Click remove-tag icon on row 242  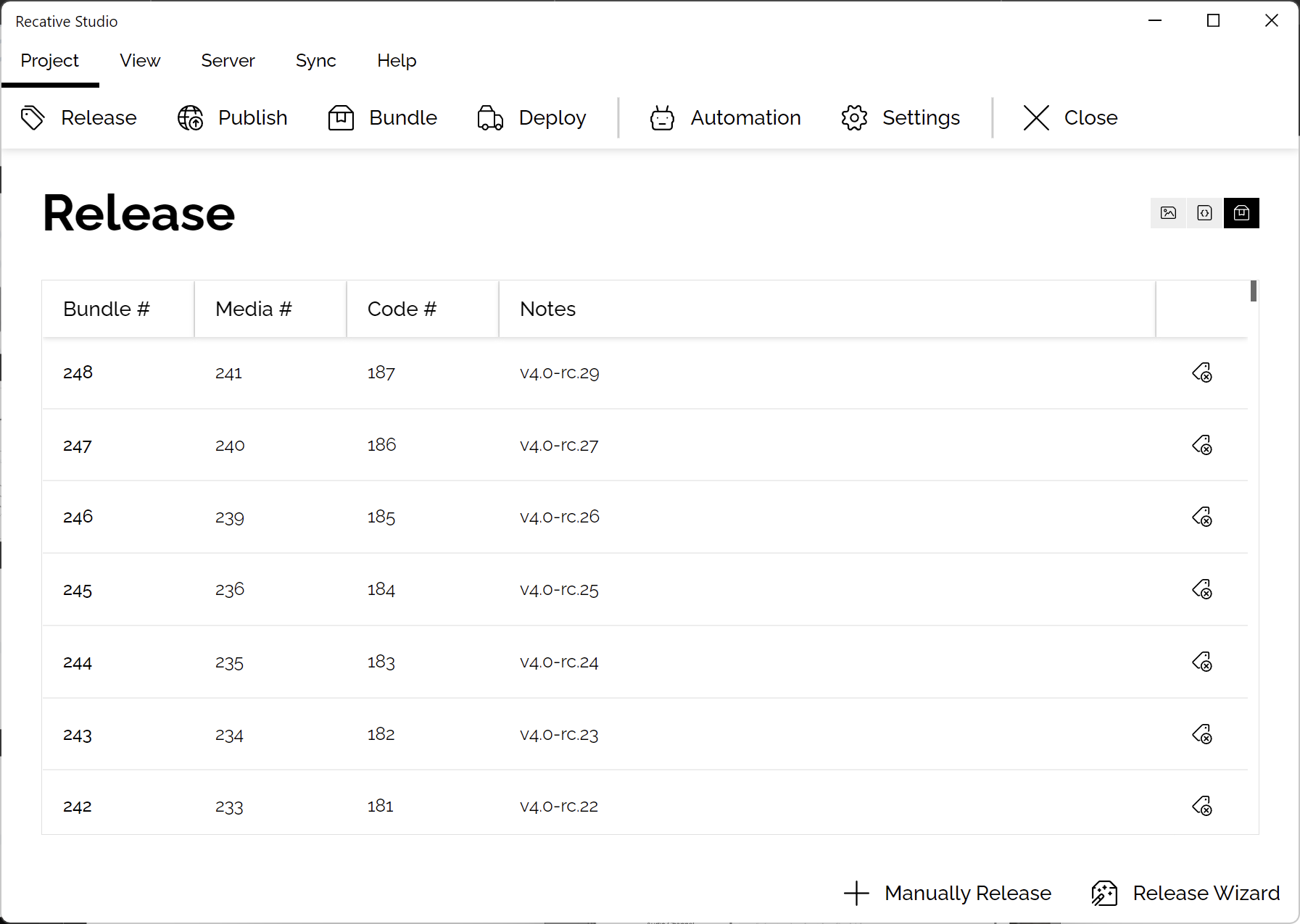(x=1202, y=806)
